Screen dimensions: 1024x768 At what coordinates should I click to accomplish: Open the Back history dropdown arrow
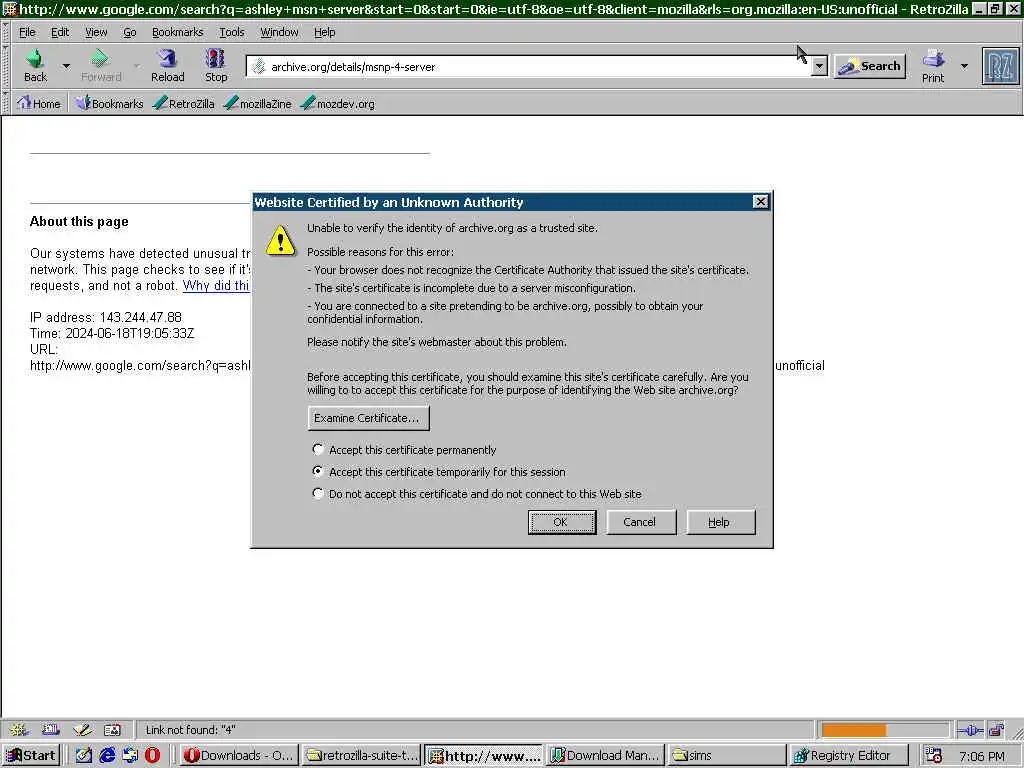click(x=66, y=66)
